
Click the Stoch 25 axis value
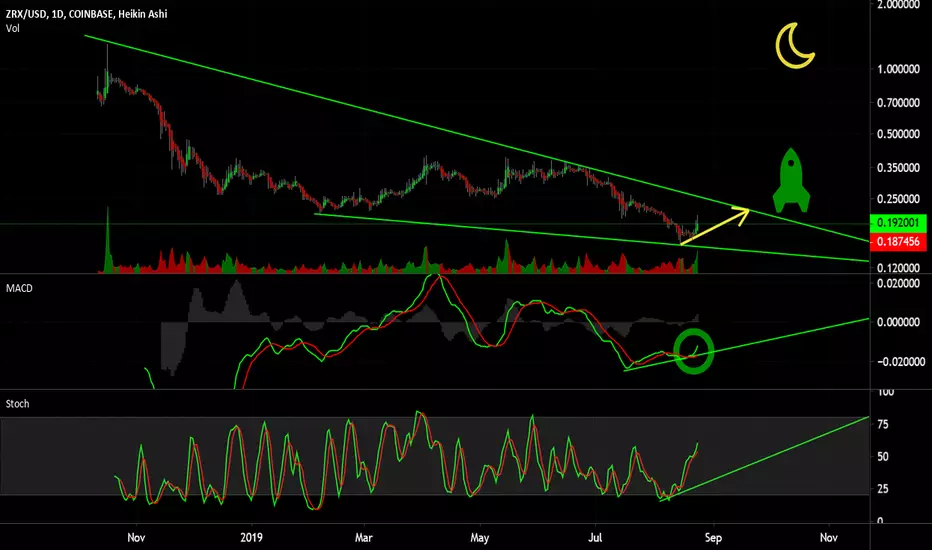click(x=883, y=489)
